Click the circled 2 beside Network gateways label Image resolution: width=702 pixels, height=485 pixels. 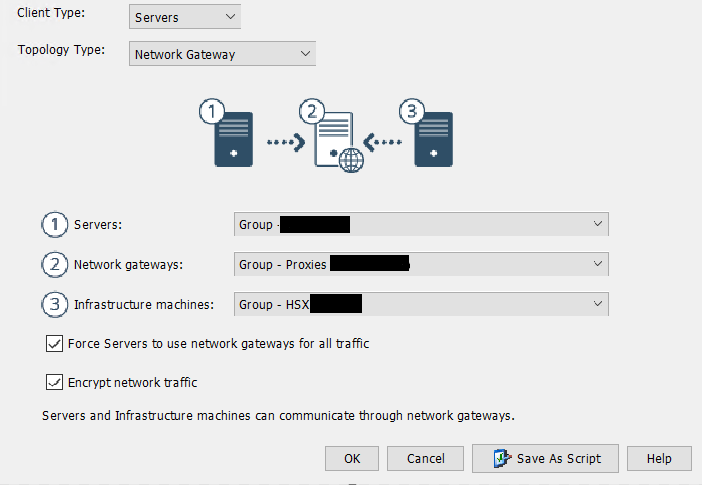click(55, 264)
